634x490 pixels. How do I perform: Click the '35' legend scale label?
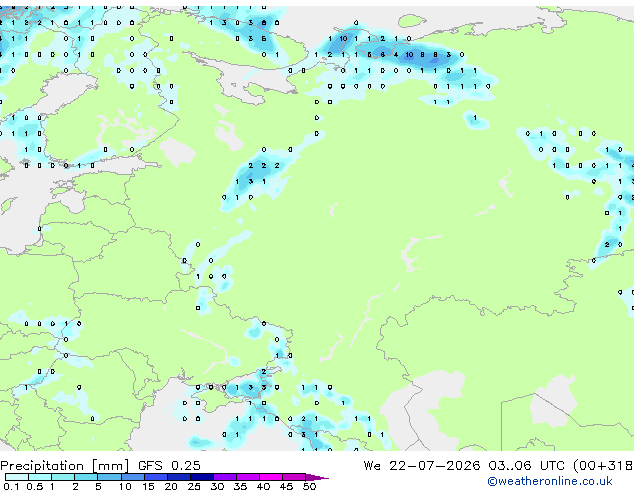(240, 486)
